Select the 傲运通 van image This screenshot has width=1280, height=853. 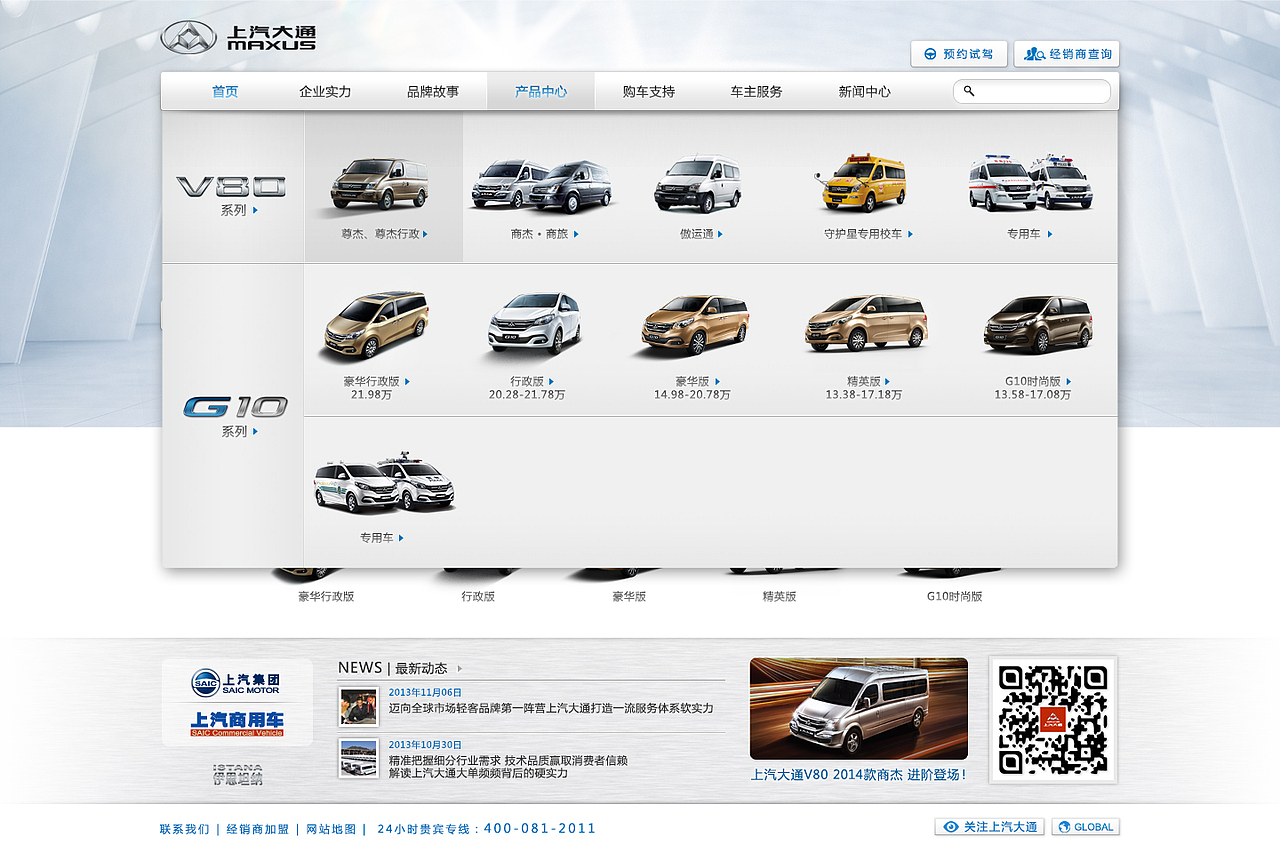[698, 184]
